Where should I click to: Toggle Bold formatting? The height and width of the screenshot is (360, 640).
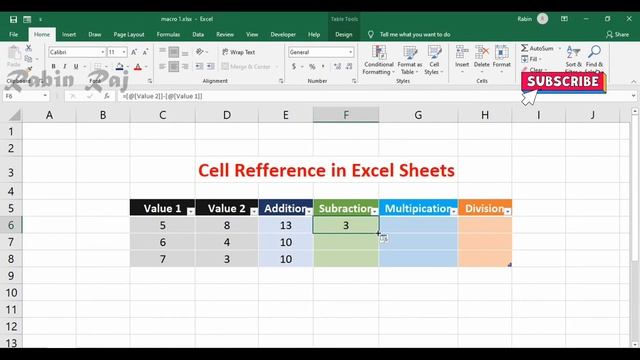click(53, 67)
